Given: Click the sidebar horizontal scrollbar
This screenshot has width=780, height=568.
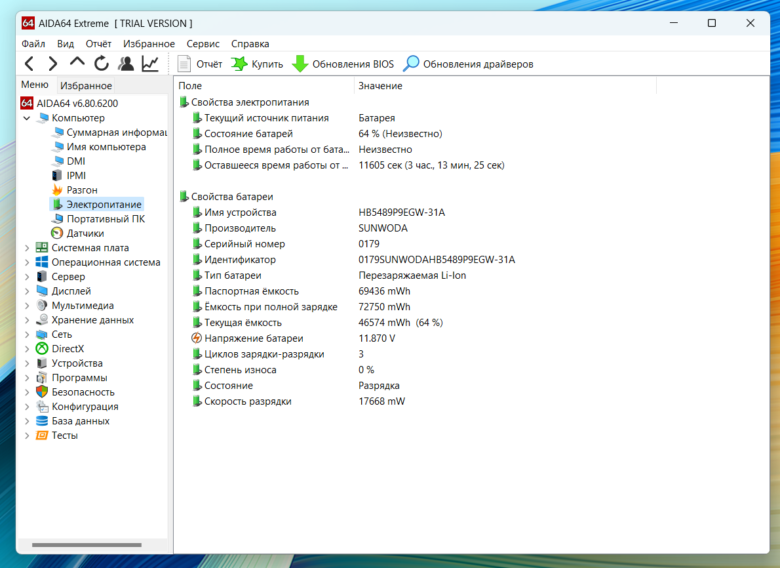Looking at the screenshot, I should (87, 545).
